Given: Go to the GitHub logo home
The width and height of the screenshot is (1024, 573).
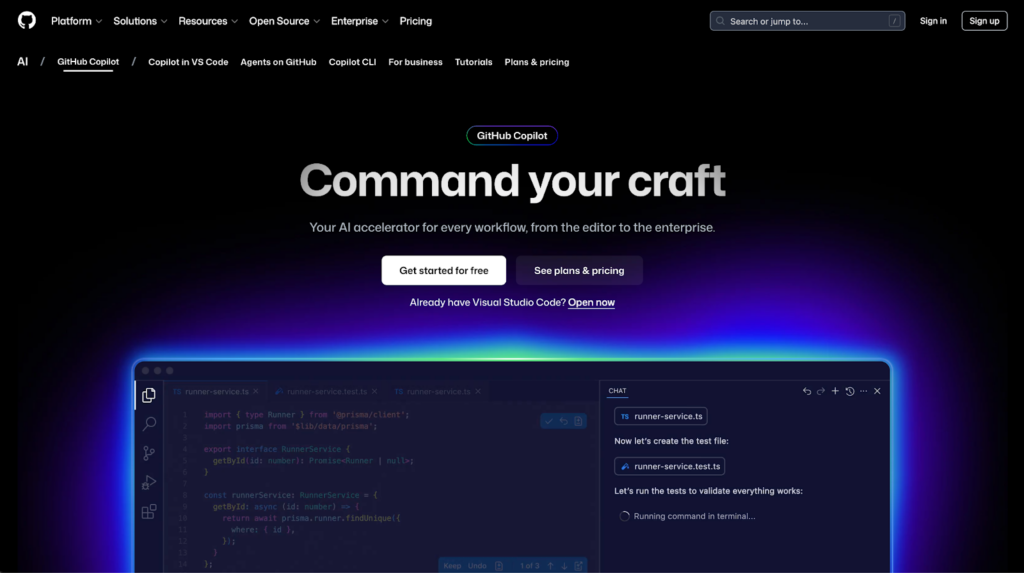Looking at the screenshot, I should click(27, 20).
